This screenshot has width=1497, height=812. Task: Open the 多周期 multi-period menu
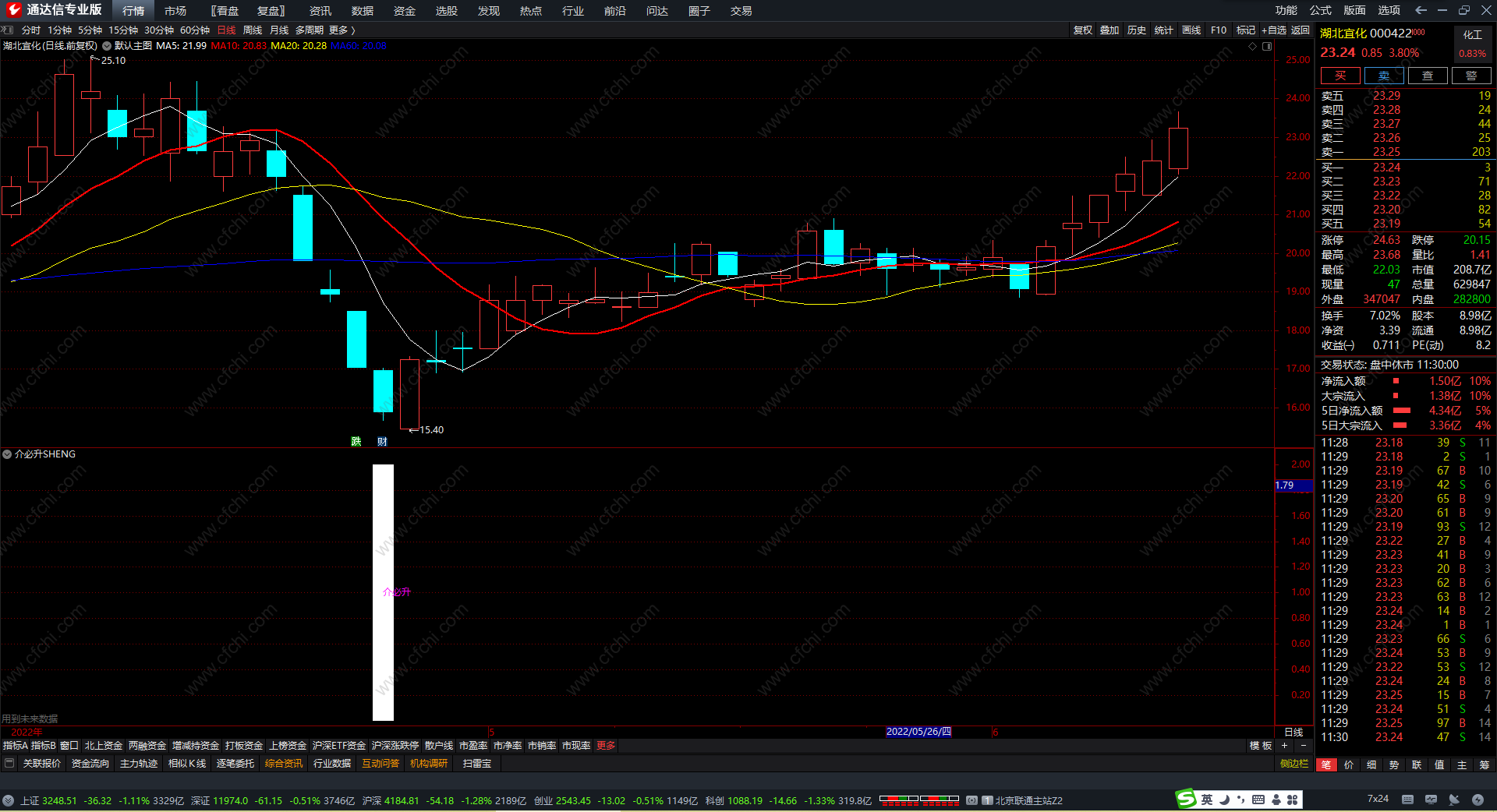[x=309, y=30]
